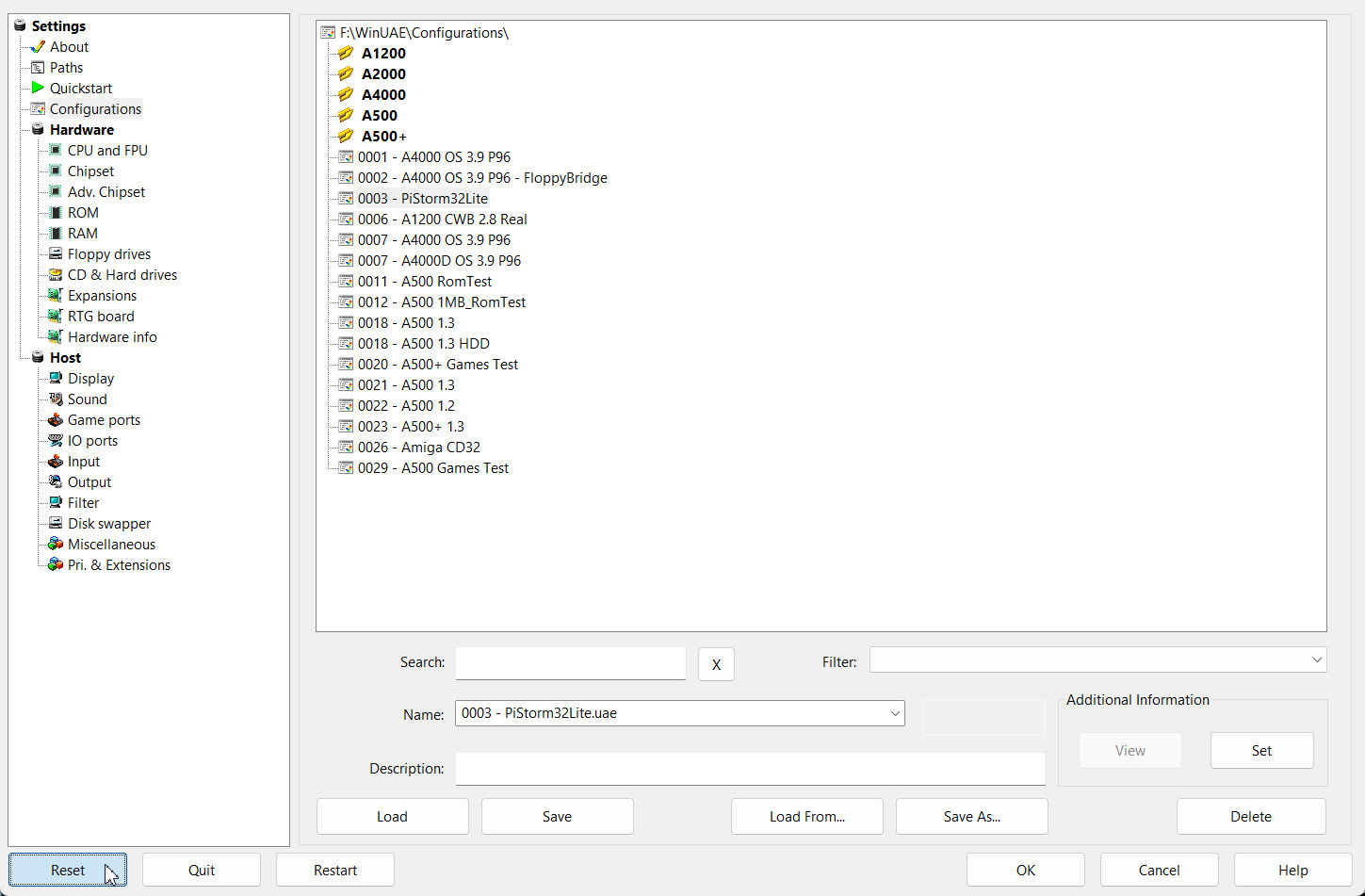Viewport: 1365px width, 896px height.
Task: Click the Reset button
Action: (x=68, y=871)
